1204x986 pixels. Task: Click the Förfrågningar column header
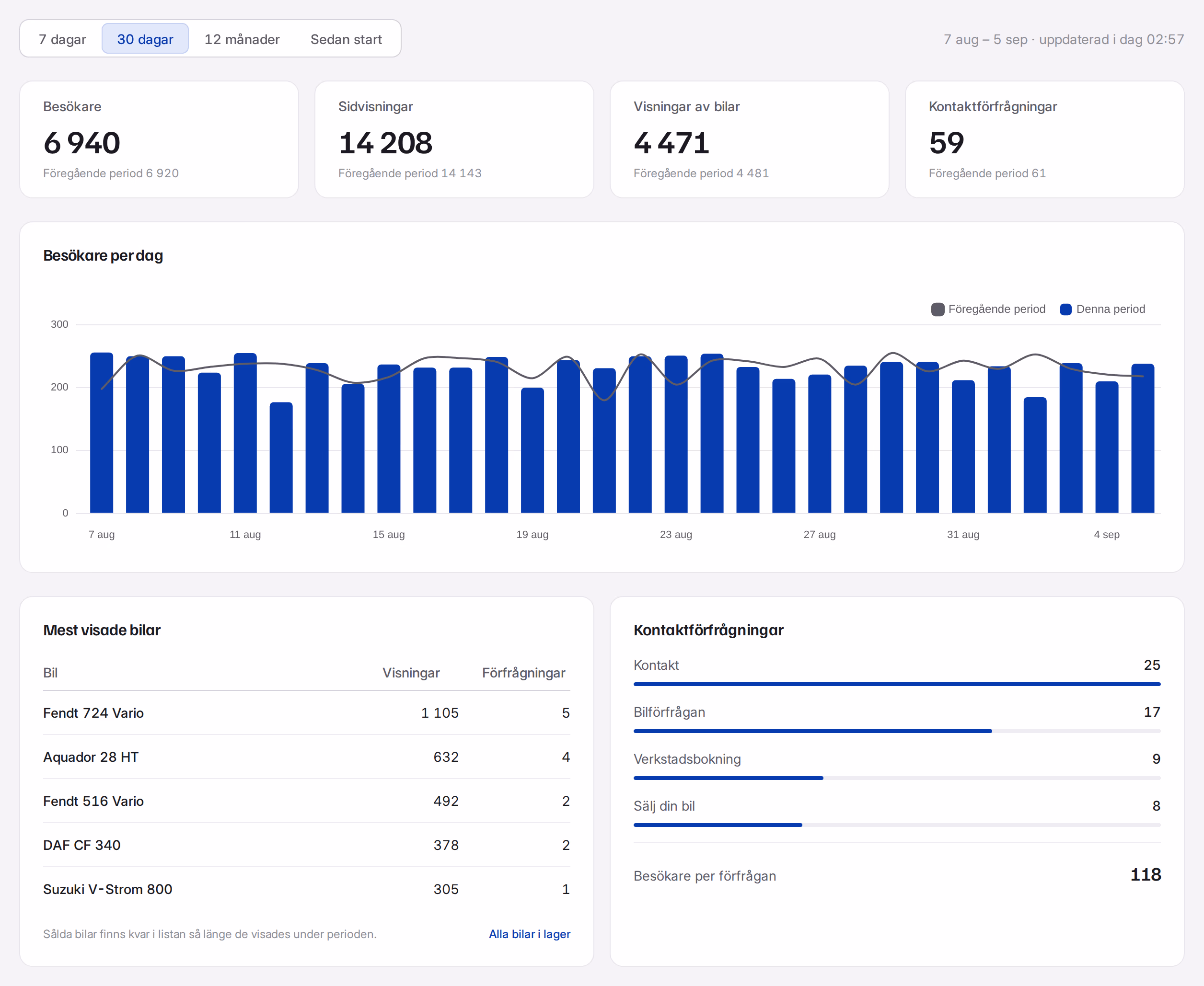523,673
